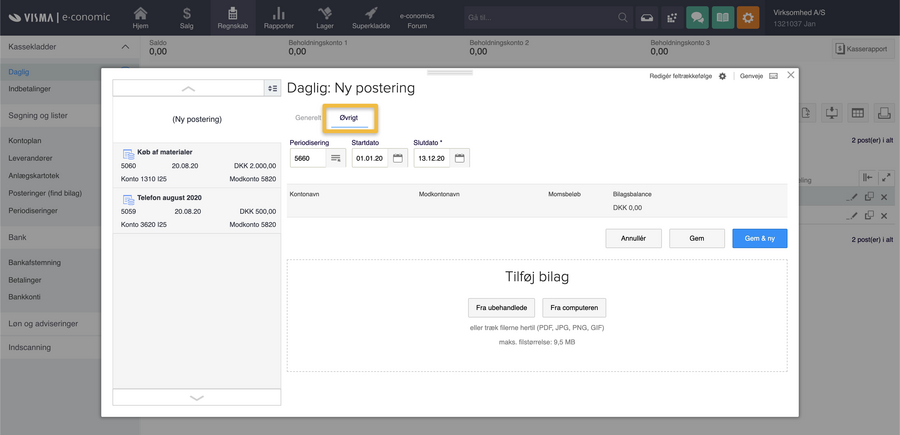The width and height of the screenshot is (900, 435).
Task: Click the Telefon august 2020 voucher icon
Action: pyautogui.click(x=128, y=199)
